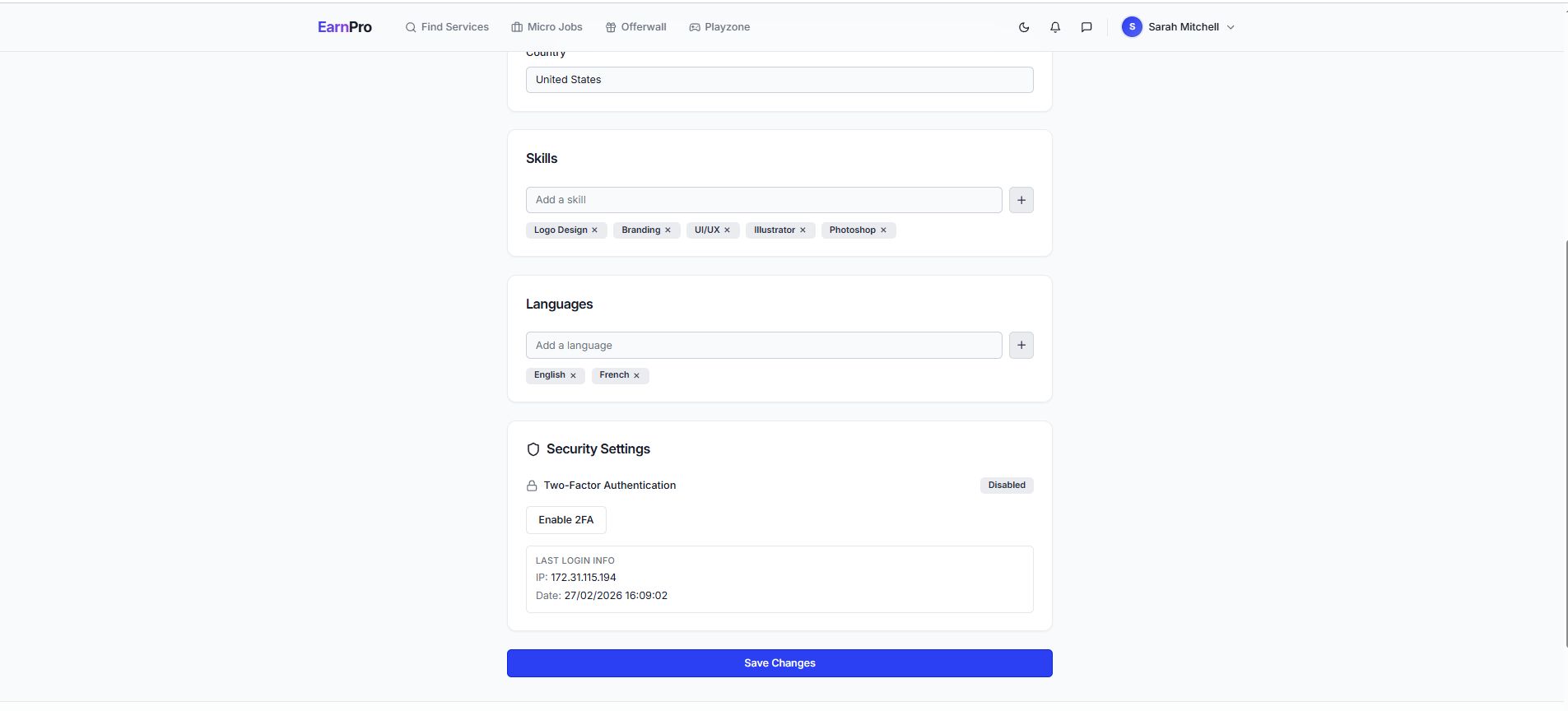Remove the Logo Design skill tag

point(595,230)
